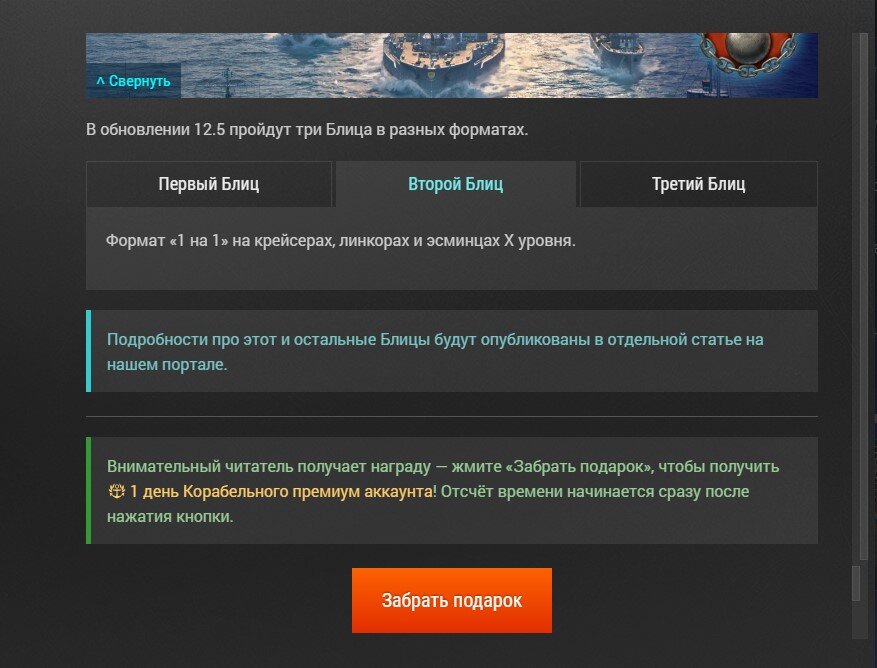Click the chained sea mine emblem
877x668 pixels.
(749, 54)
